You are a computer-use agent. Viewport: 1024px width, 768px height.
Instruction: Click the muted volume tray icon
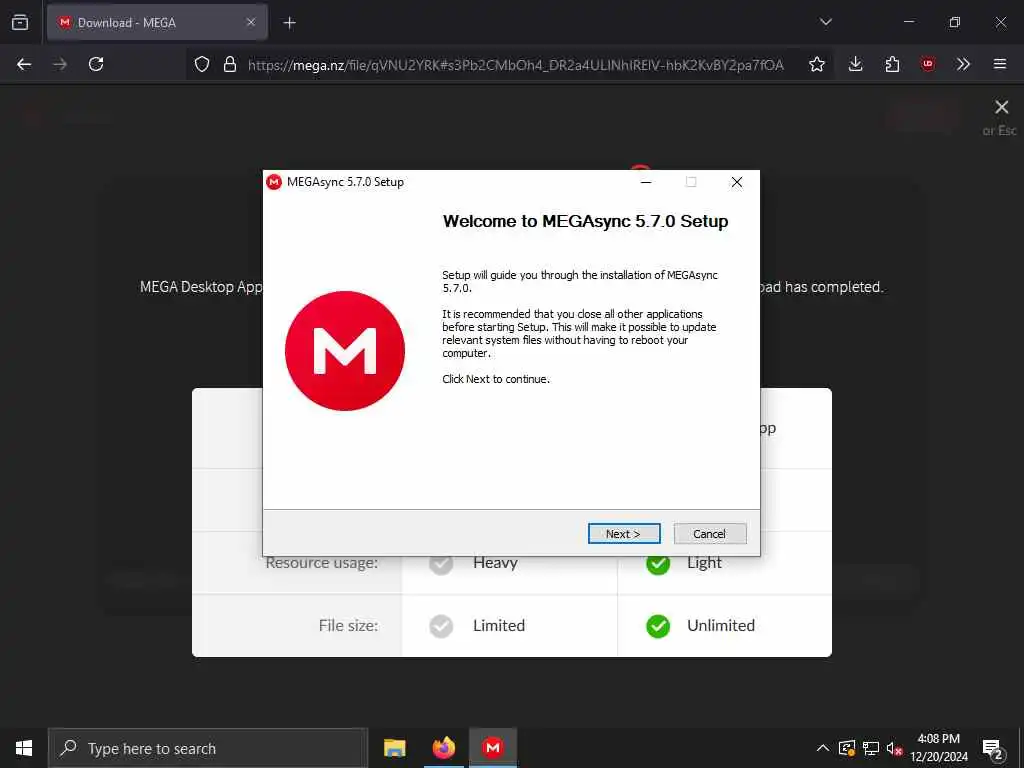tap(894, 748)
